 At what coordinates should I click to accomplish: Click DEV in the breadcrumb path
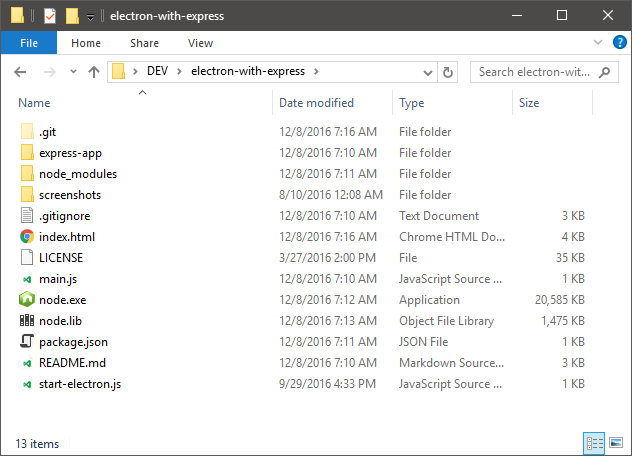point(157,71)
